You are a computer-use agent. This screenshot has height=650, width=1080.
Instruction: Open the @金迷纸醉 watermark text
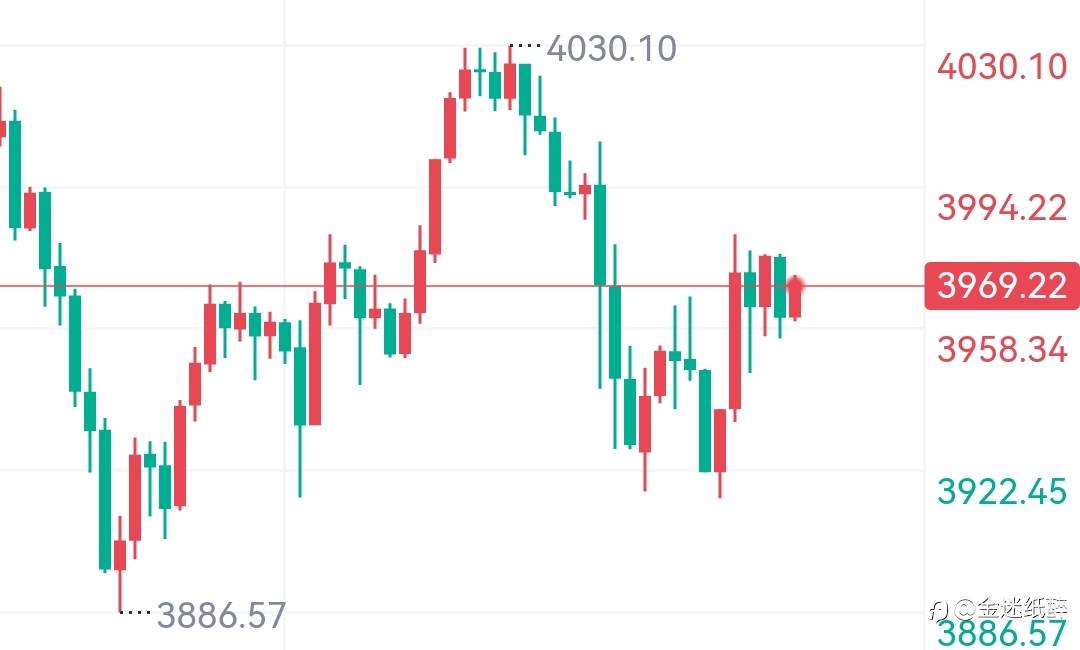(x=1010, y=607)
